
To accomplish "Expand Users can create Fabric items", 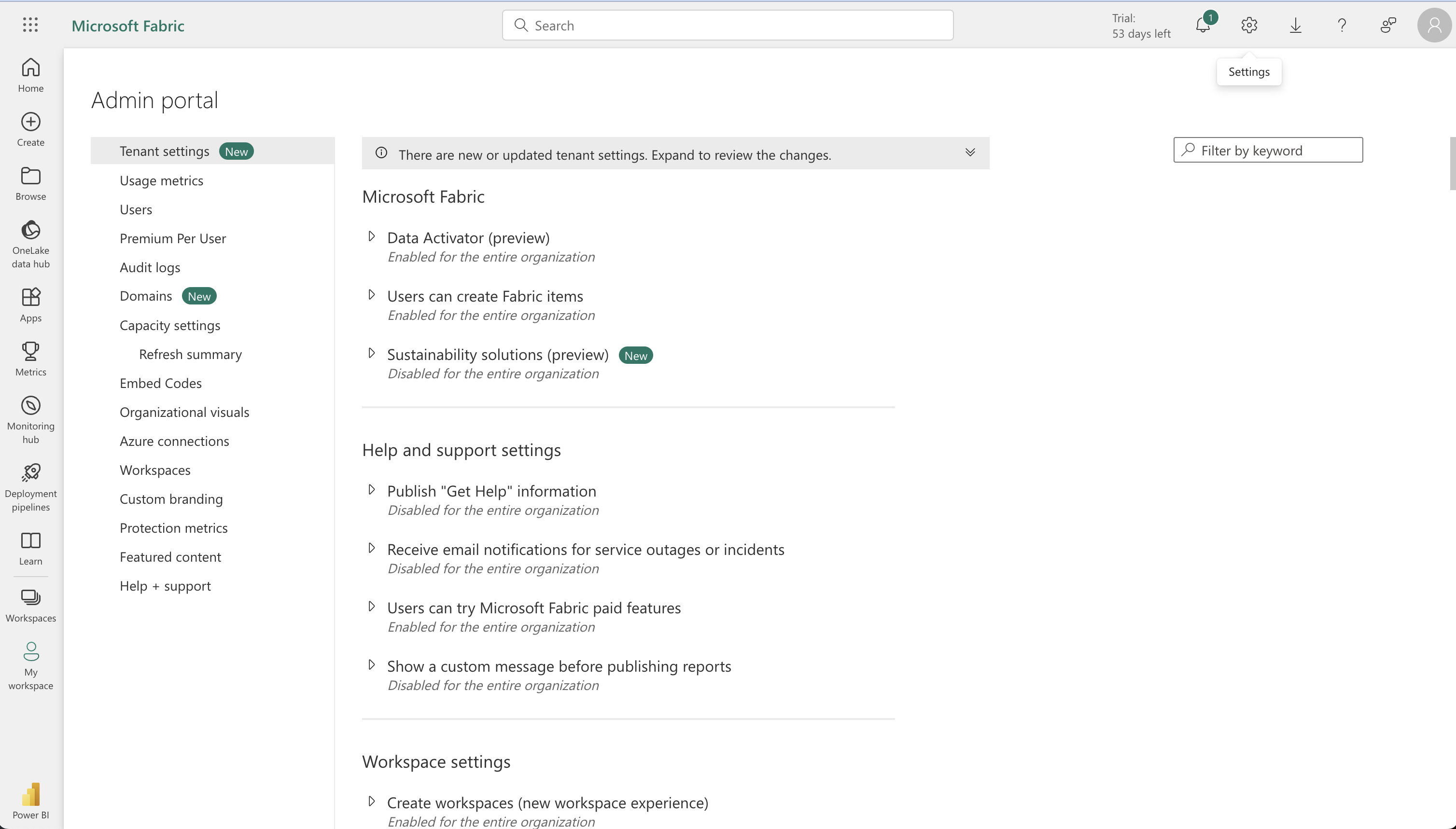I will tap(371, 295).
